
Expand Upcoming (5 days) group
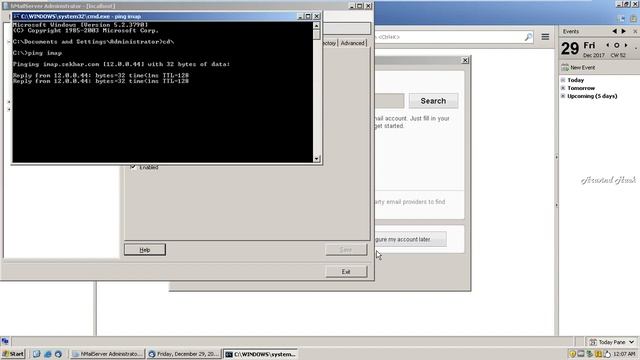(563, 96)
